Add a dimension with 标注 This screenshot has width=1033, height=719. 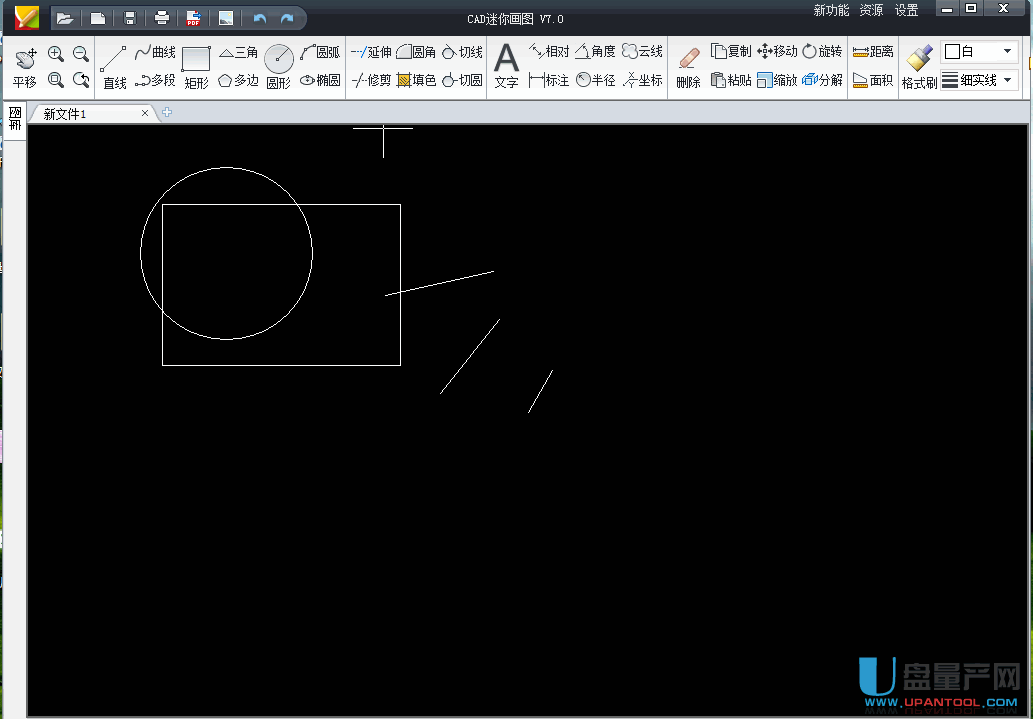(x=549, y=80)
